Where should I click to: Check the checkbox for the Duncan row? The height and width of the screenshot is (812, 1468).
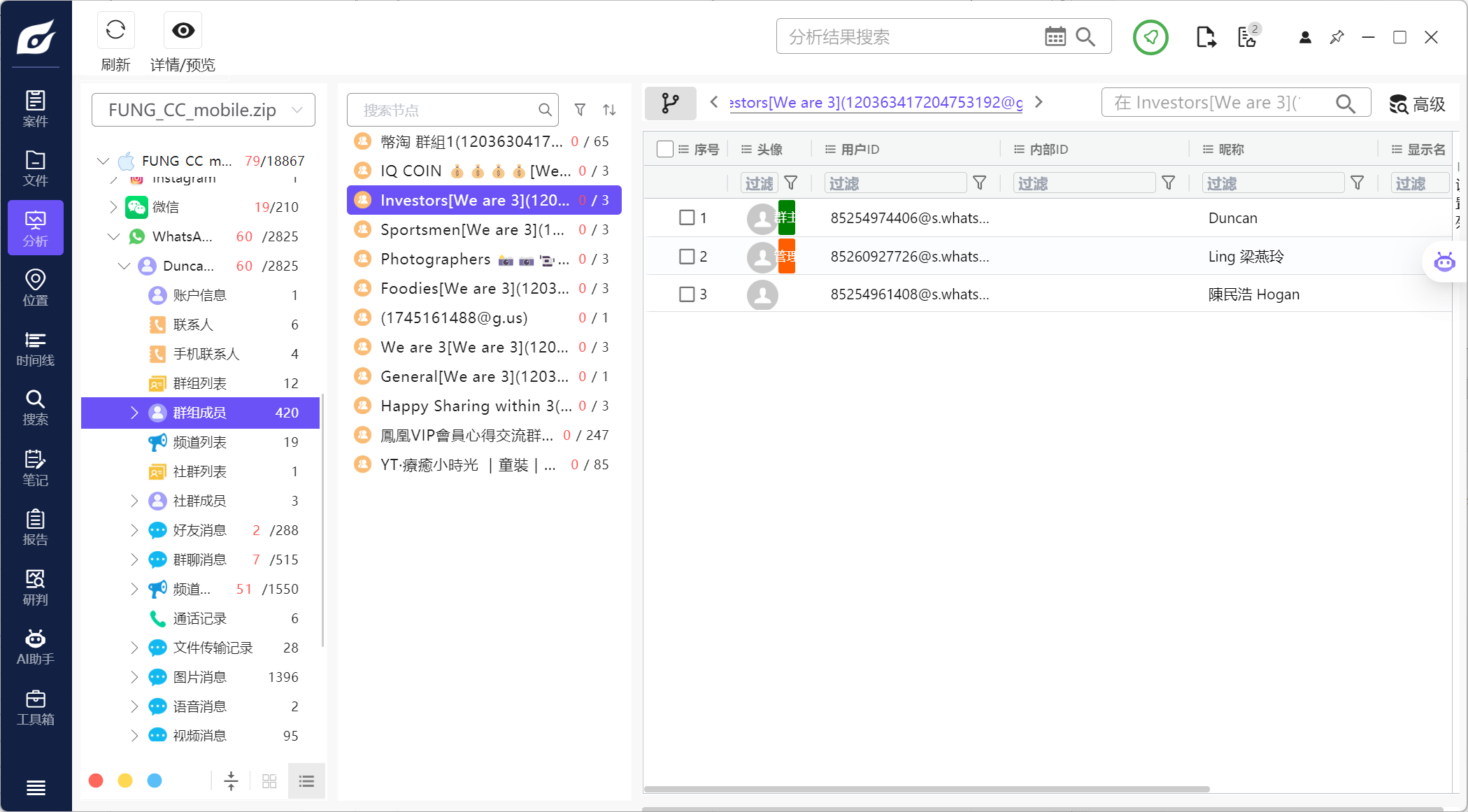(687, 218)
